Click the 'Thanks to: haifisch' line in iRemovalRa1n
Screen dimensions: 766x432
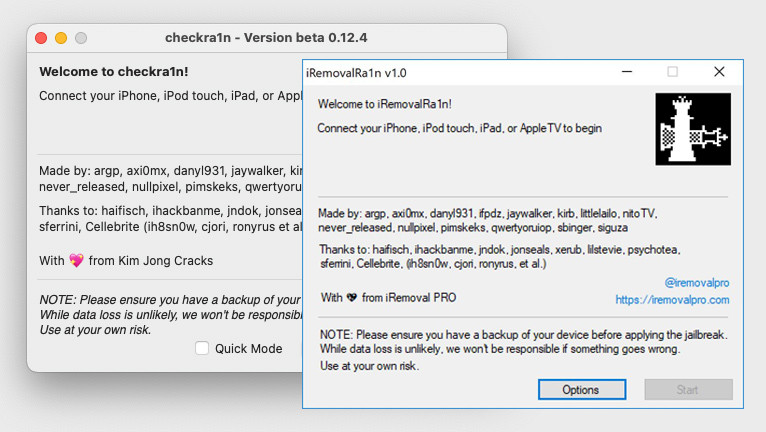[x=500, y=249]
